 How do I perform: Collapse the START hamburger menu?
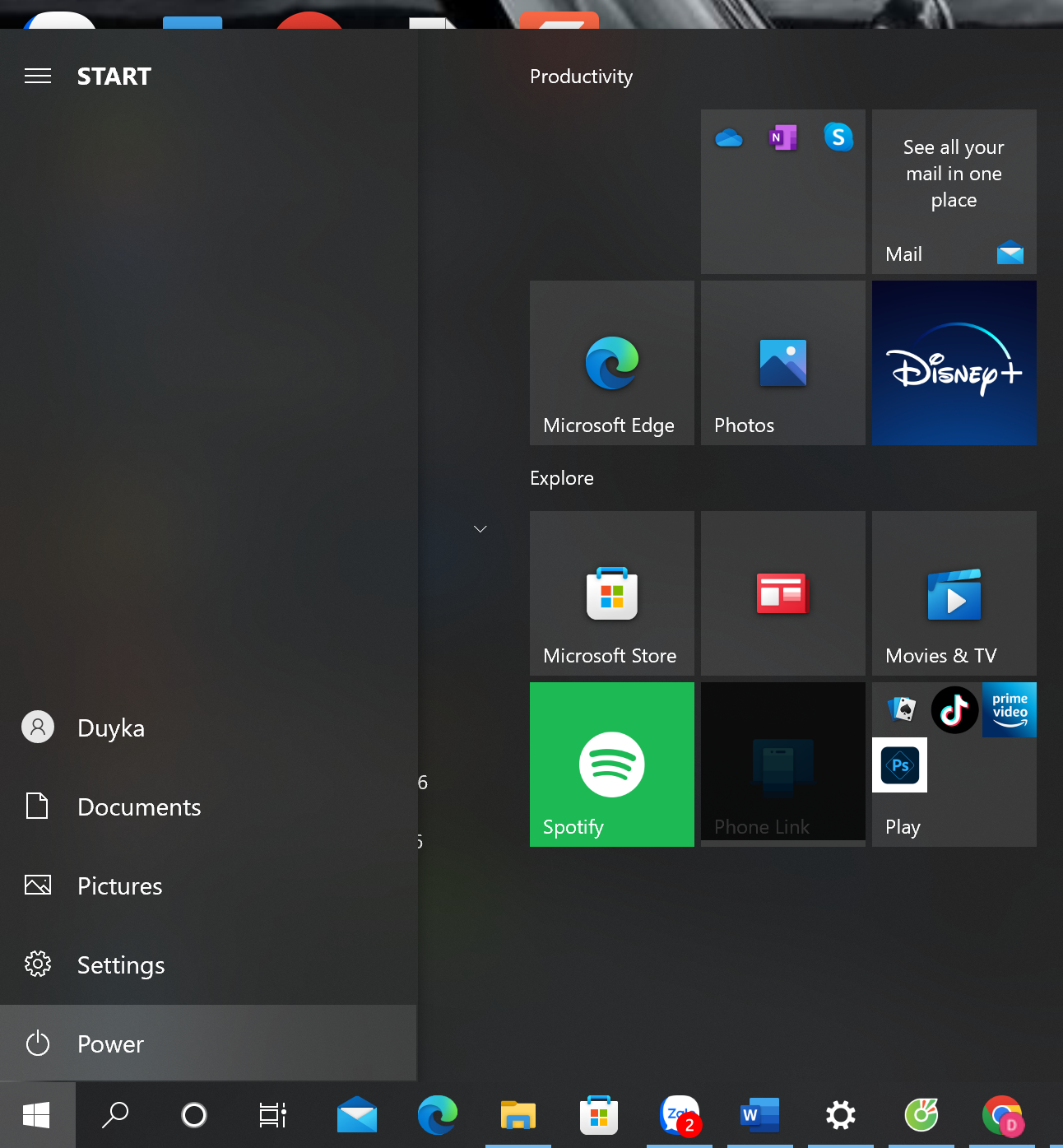click(x=38, y=77)
